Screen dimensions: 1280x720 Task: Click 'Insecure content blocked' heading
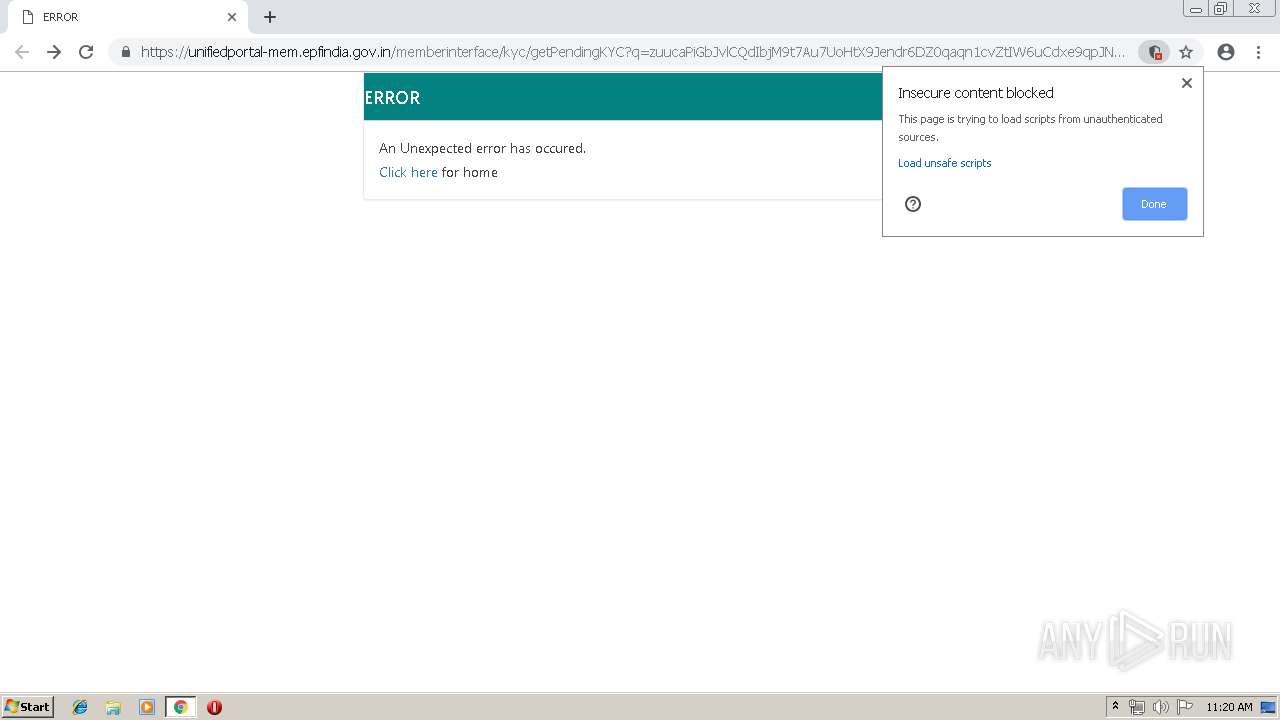(x=976, y=93)
